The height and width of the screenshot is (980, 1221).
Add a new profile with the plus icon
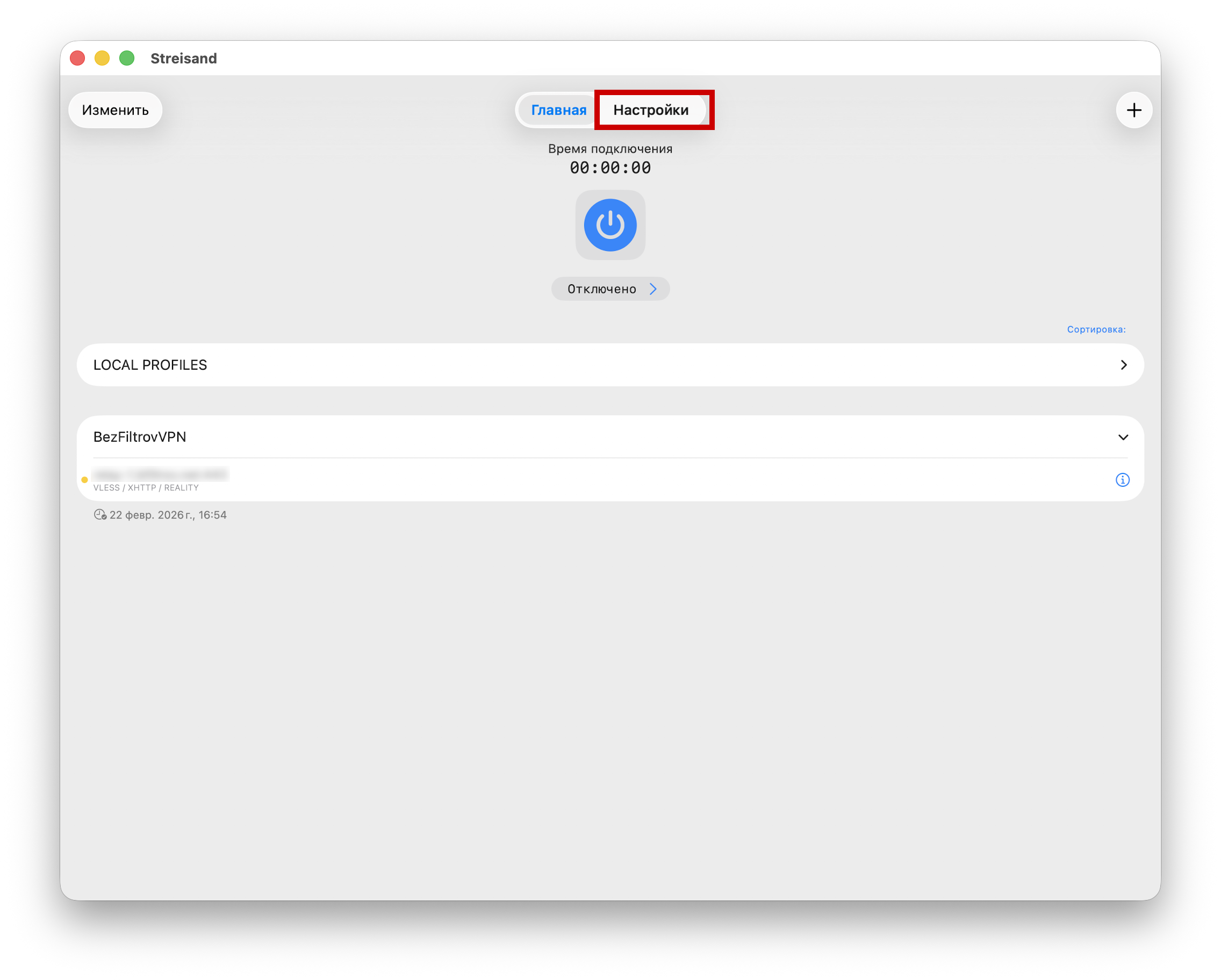pyautogui.click(x=1134, y=110)
